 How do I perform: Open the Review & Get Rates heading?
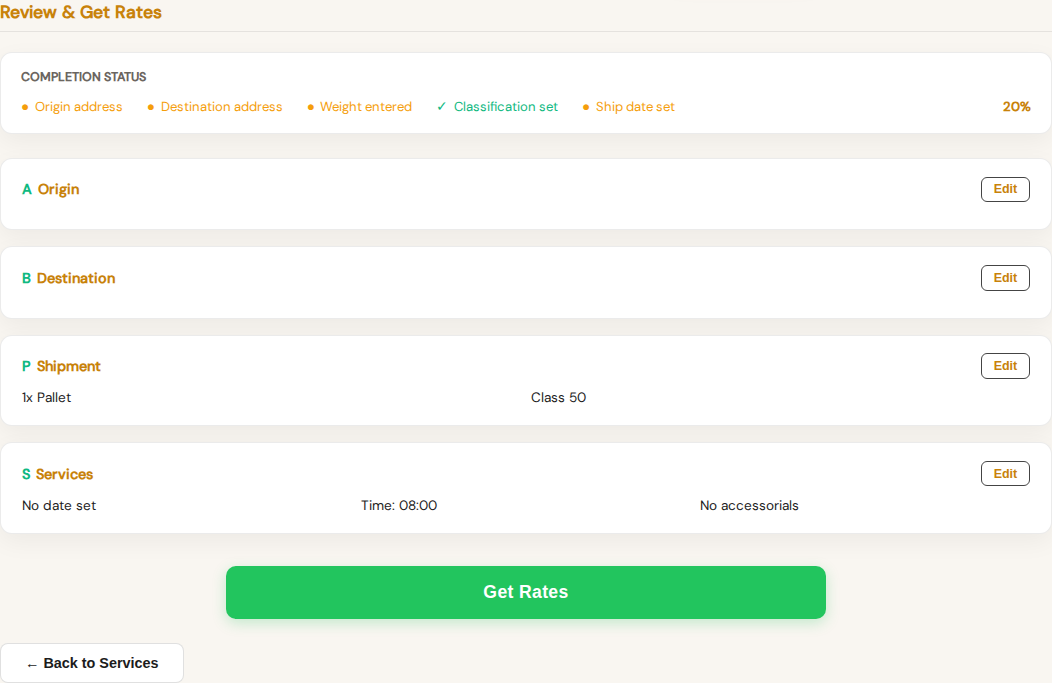point(81,13)
